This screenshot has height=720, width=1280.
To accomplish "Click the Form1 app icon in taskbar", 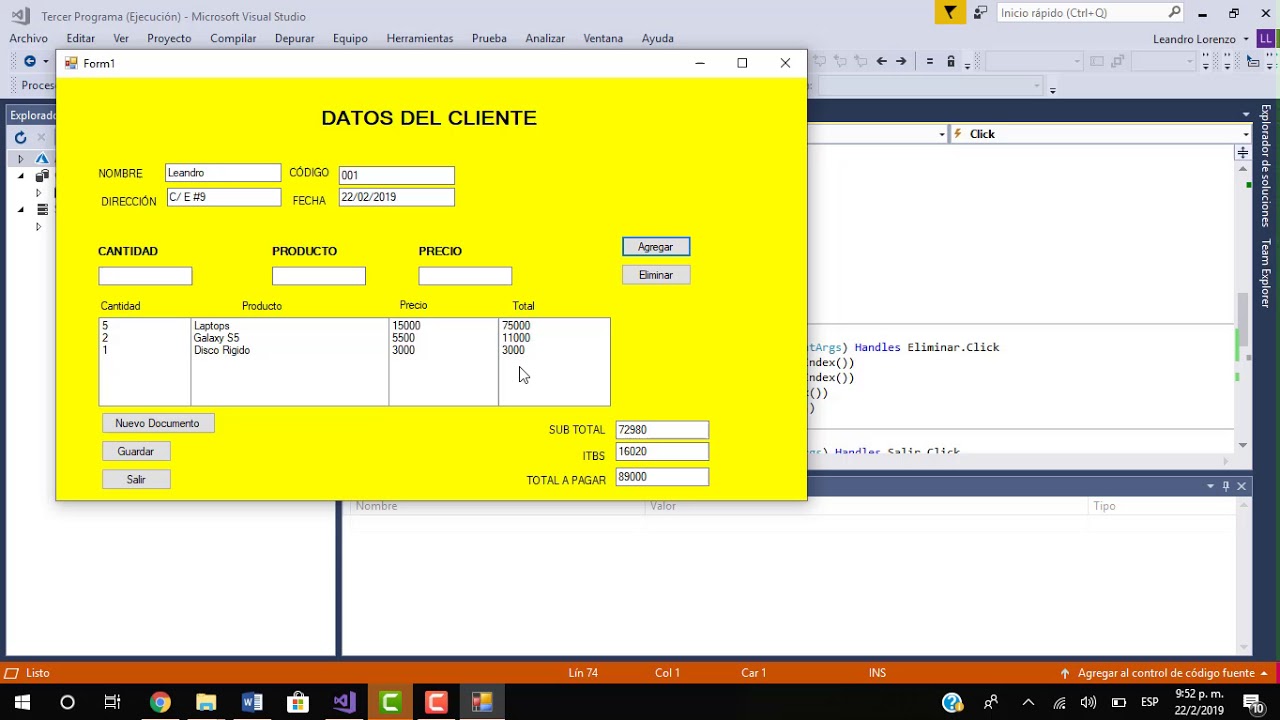I will [482, 702].
